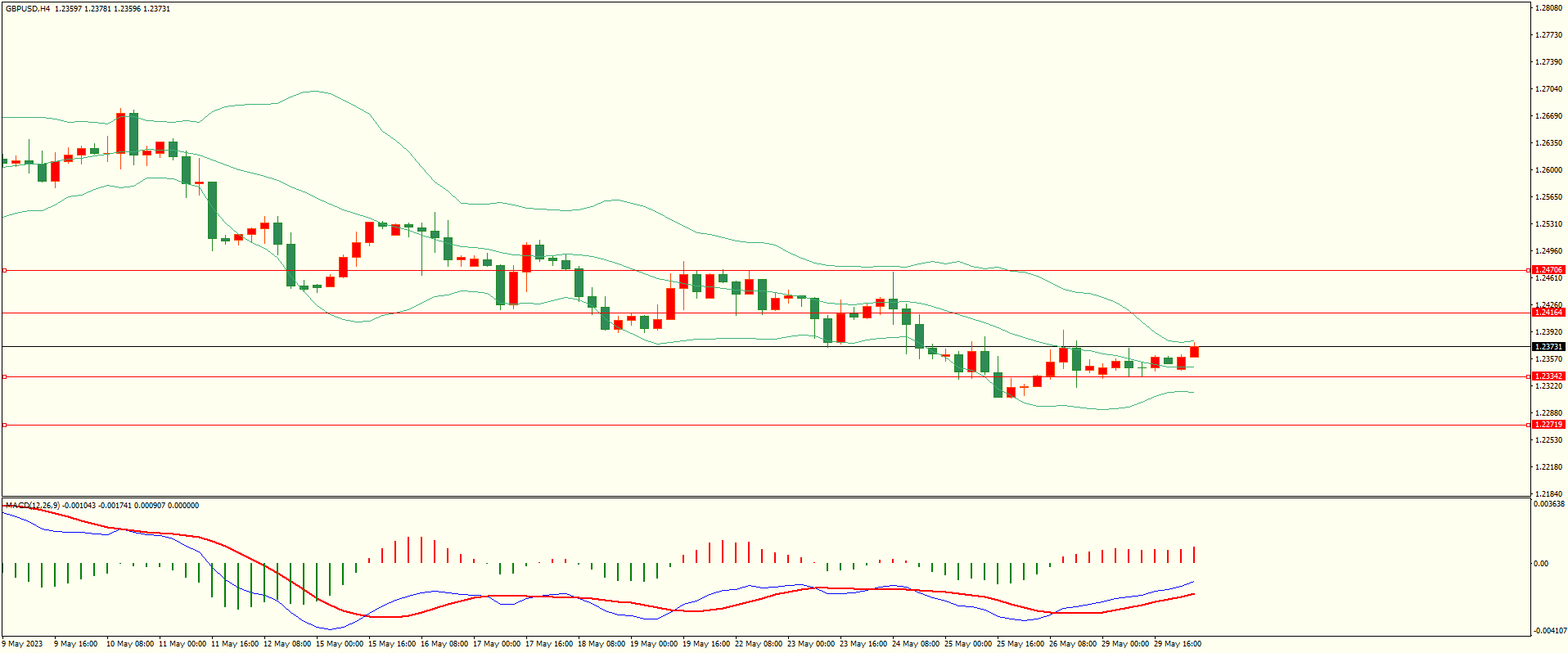Click the 1.22880 price axis value
This screenshot has height=653, width=1568.
[x=1549, y=413]
